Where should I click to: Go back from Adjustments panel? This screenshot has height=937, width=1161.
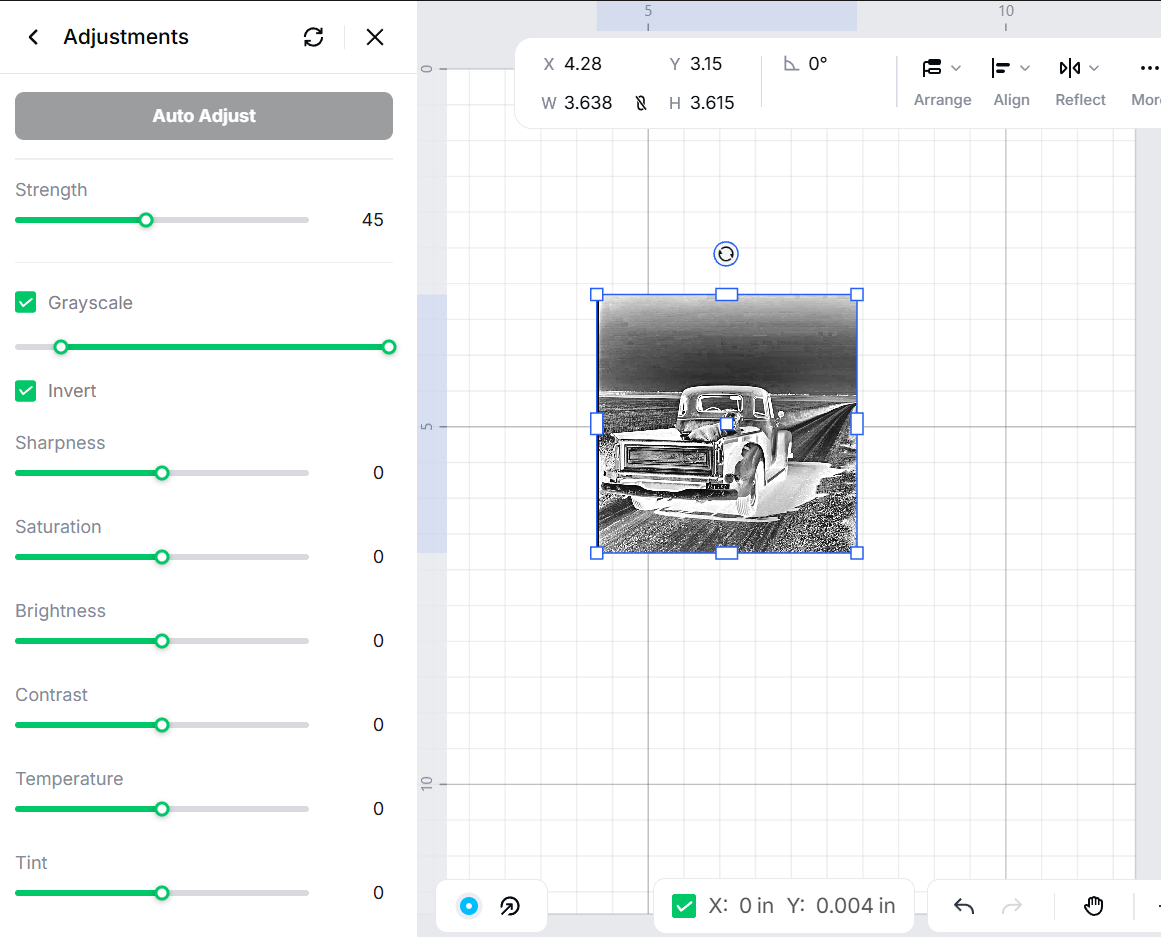(33, 37)
